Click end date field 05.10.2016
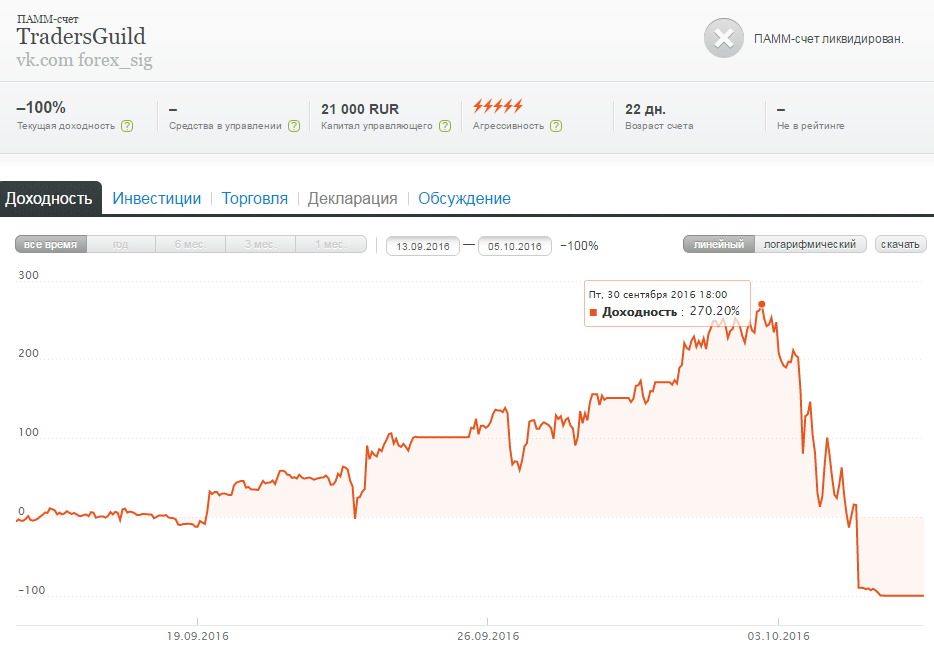Screen dimensions: 934x645 (x=515, y=246)
